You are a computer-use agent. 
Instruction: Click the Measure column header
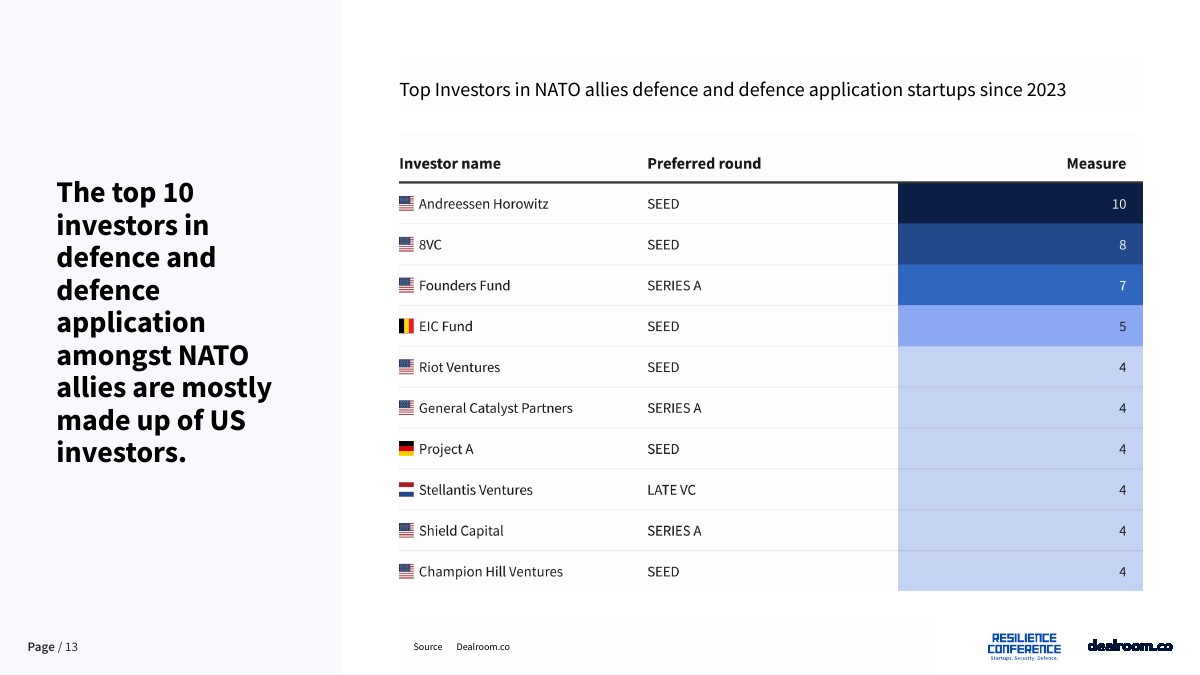pyautogui.click(x=1095, y=164)
